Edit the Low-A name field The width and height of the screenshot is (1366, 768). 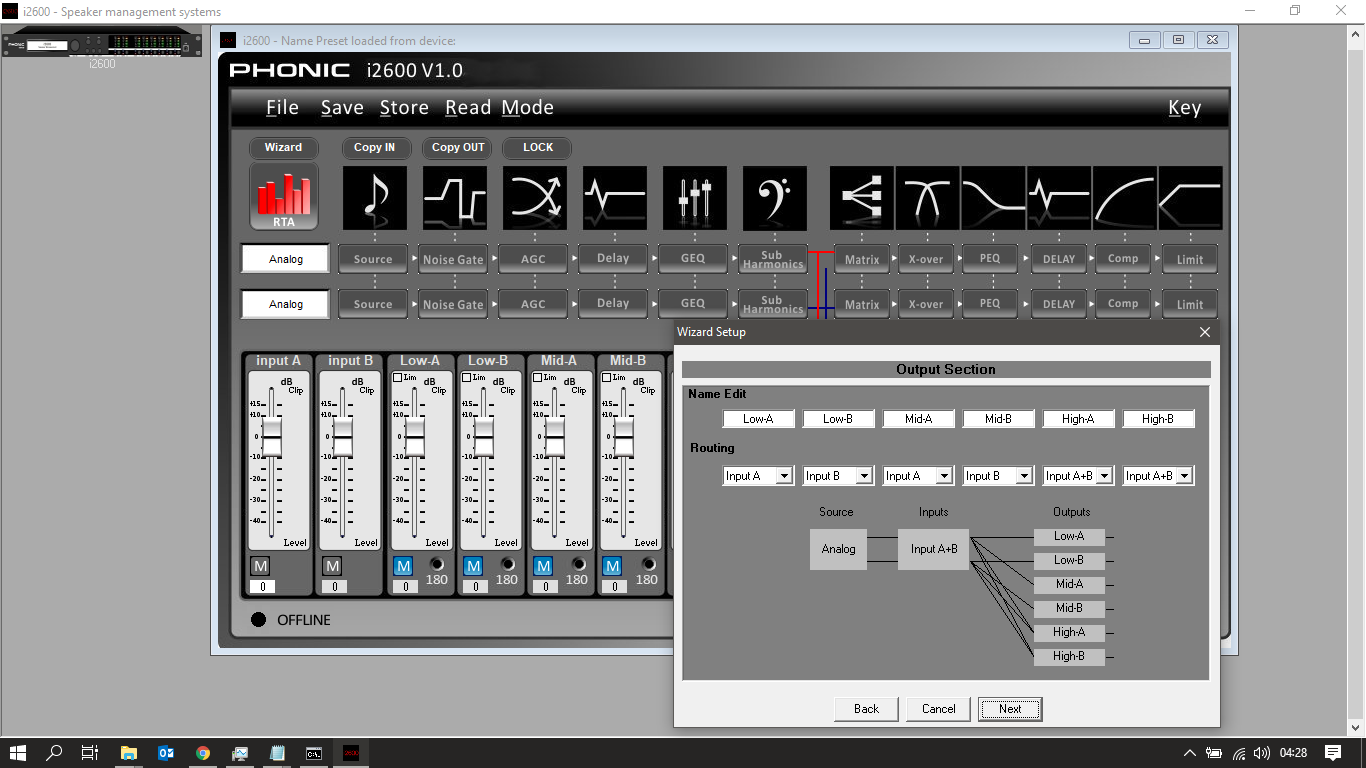click(x=758, y=419)
